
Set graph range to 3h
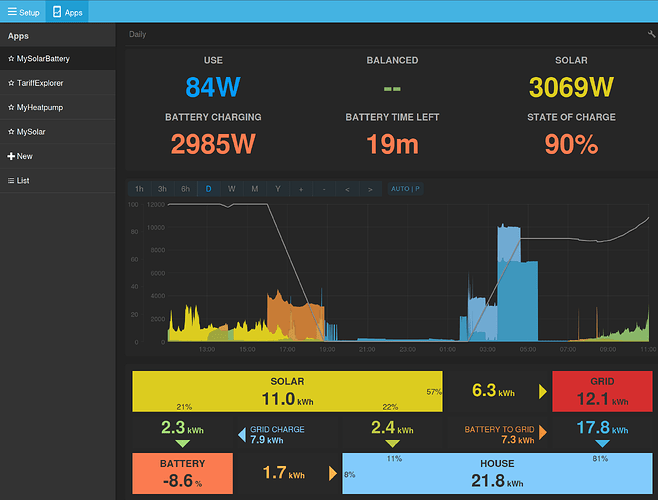(x=162, y=189)
